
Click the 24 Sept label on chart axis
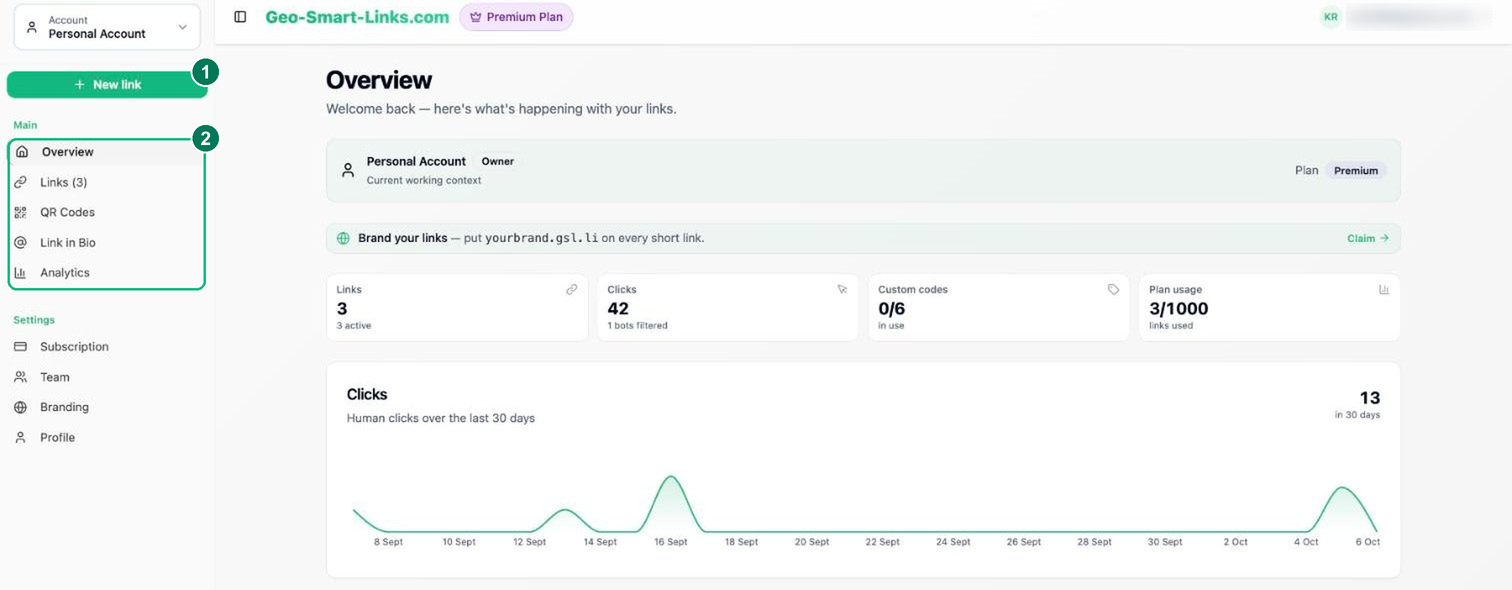pos(953,542)
